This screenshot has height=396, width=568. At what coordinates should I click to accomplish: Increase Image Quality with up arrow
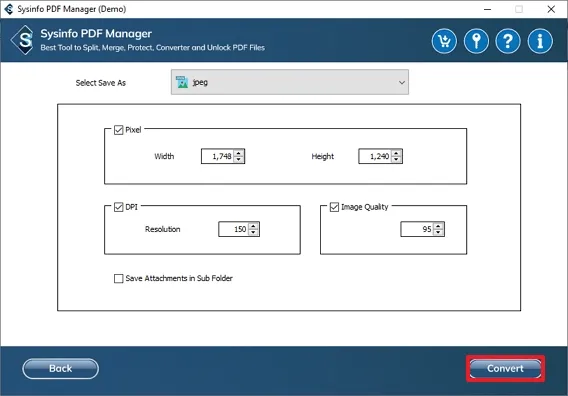click(x=438, y=226)
